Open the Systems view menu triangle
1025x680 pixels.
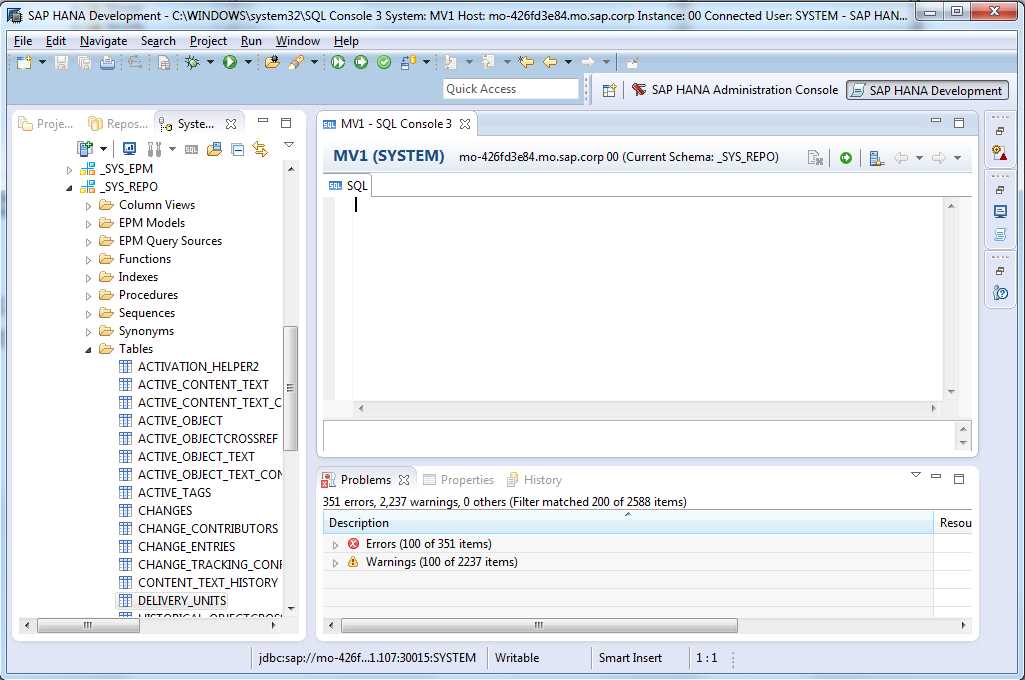point(289,144)
